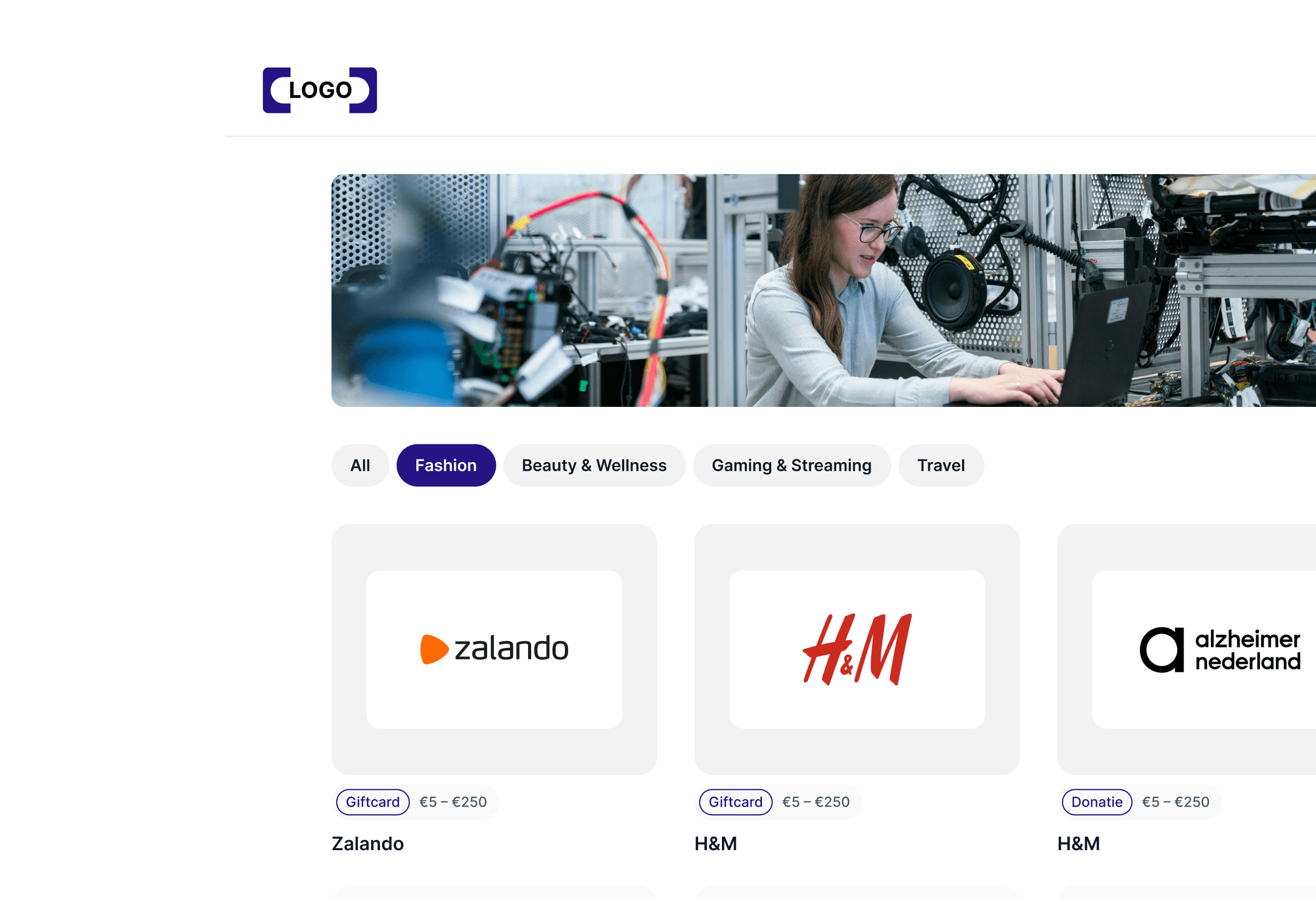Open the Zalando card title link
Screen dimensions: 1316x899
(x=367, y=843)
